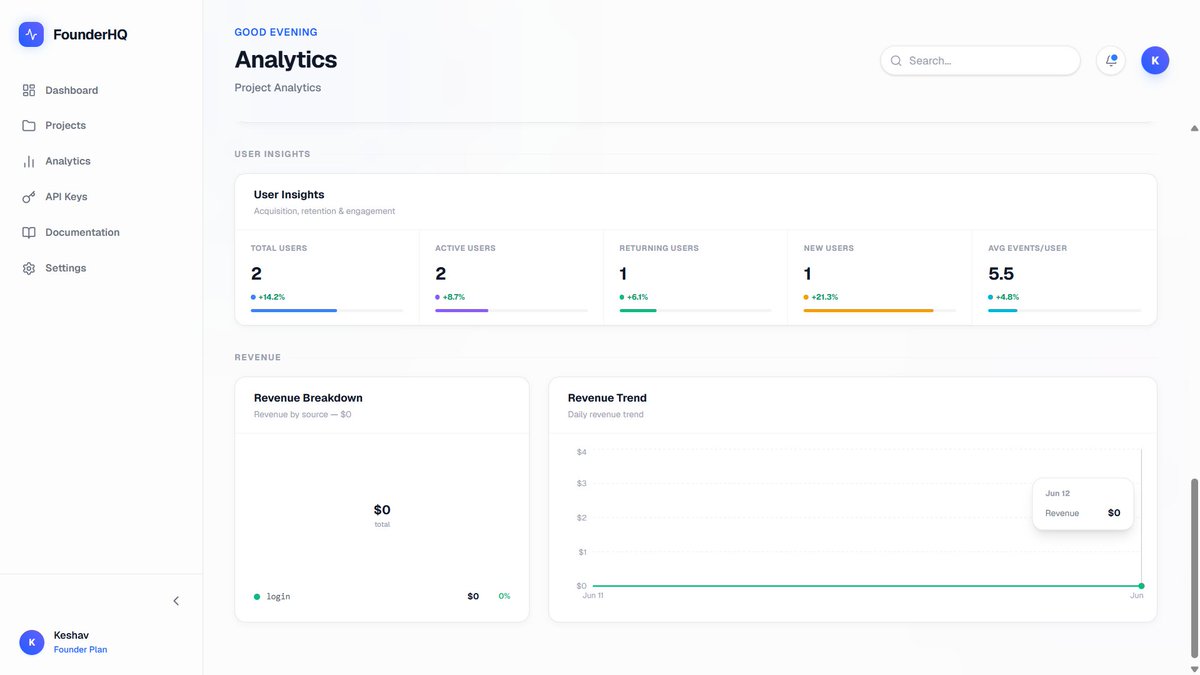The image size is (1200, 675).
Task: Click the "Keshav" user name in sidebar
Action: tap(71, 636)
